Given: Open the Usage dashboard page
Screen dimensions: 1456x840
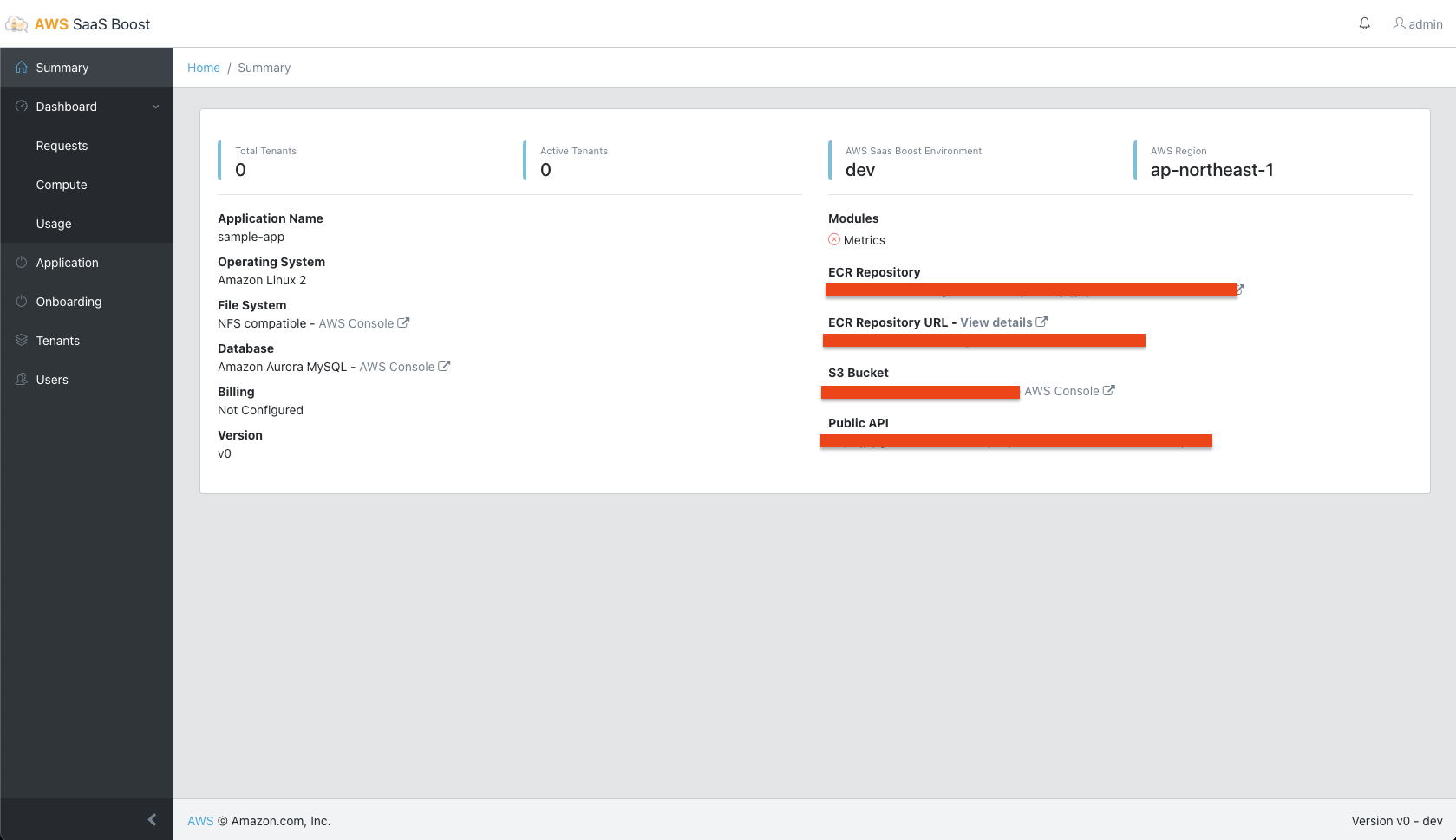Looking at the screenshot, I should tap(87, 224).
